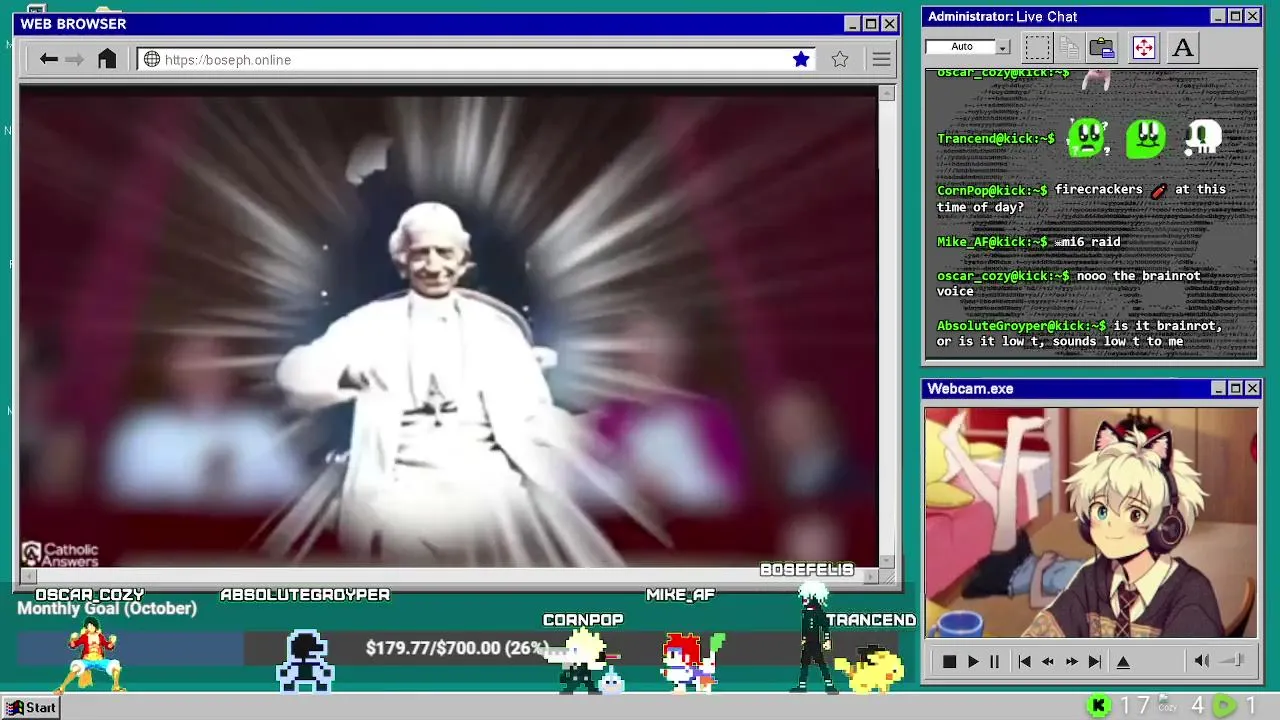The width and height of the screenshot is (1280, 720).
Task: Click the green Kick icon in taskbar
Action: pyautogui.click(x=1098, y=706)
